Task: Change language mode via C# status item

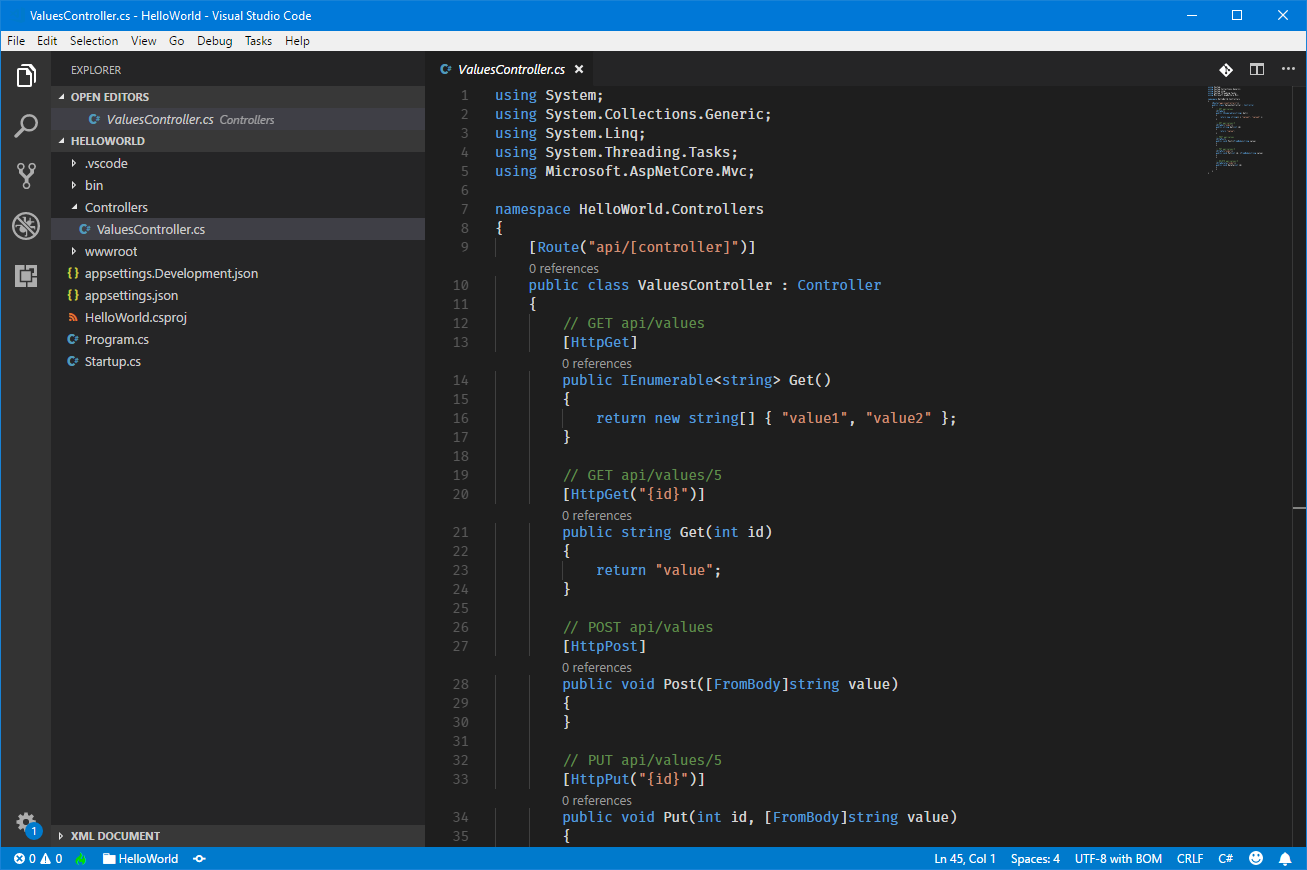Action: point(1225,858)
